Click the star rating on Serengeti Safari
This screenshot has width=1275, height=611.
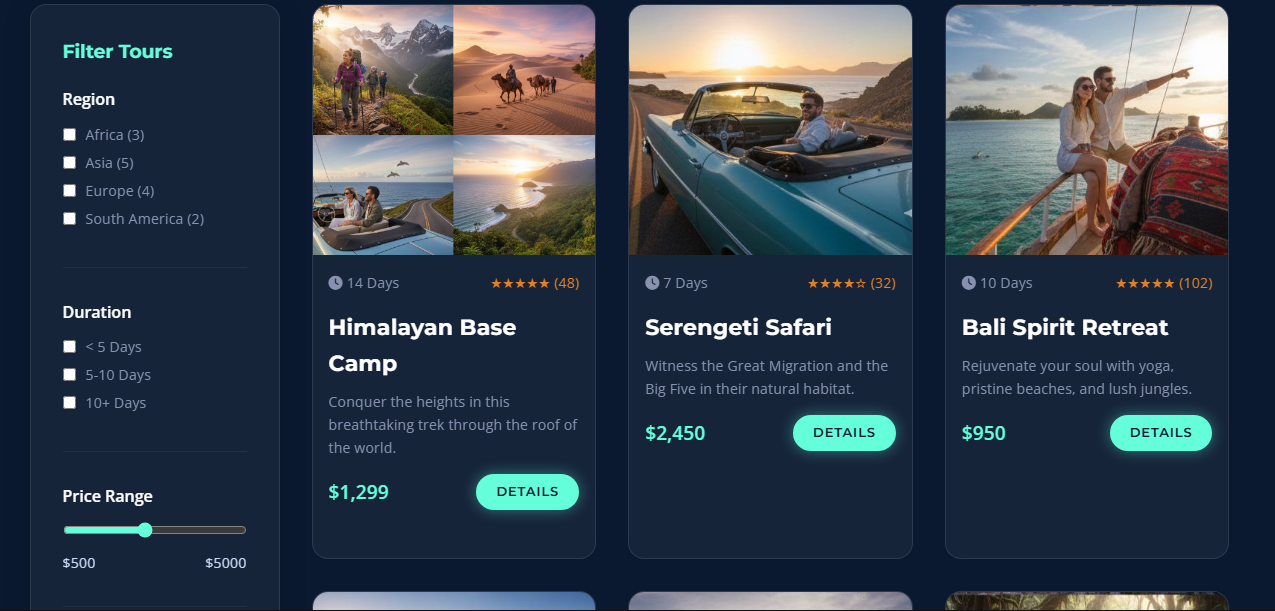[x=837, y=283]
